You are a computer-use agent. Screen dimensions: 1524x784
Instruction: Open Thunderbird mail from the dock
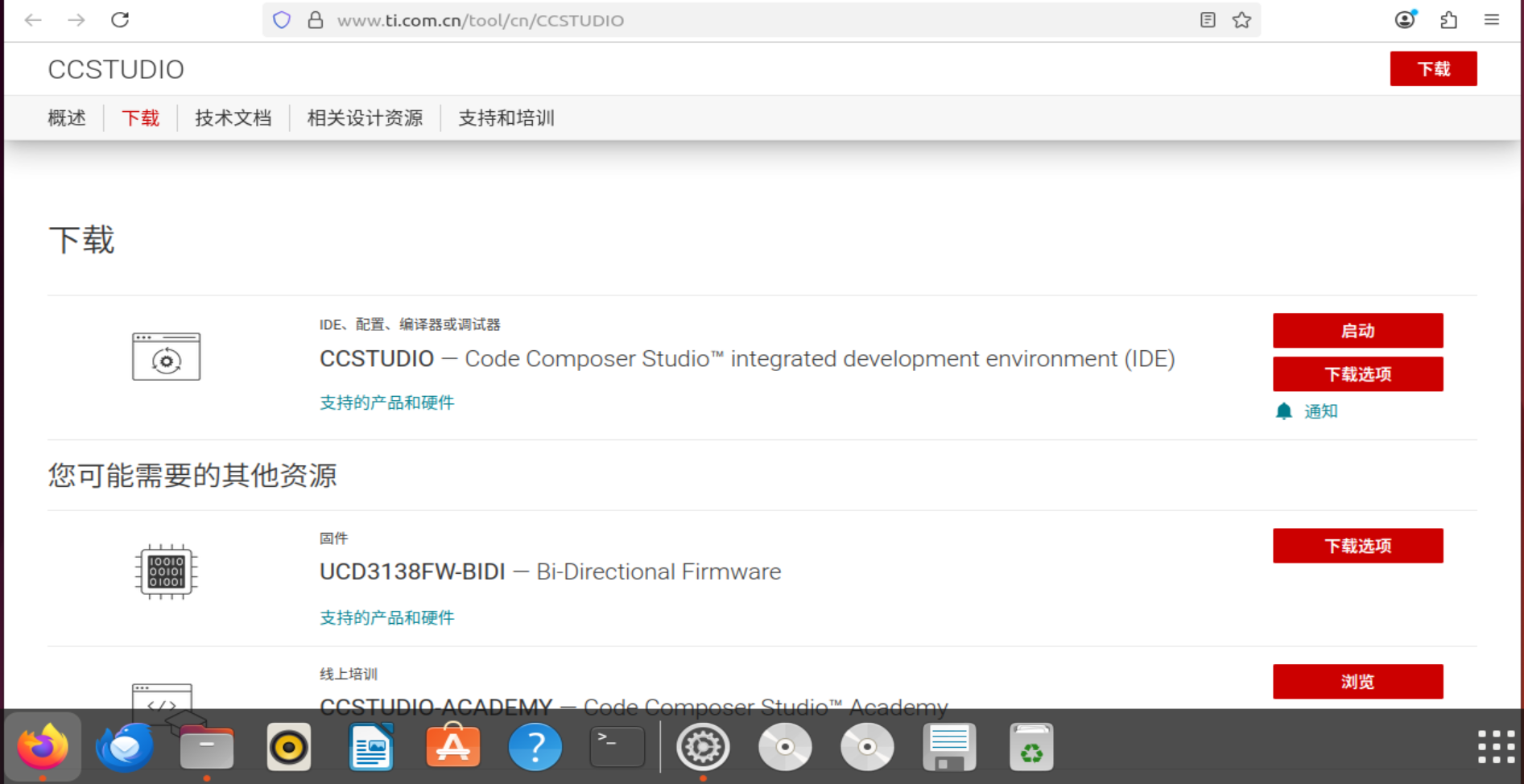(x=125, y=747)
